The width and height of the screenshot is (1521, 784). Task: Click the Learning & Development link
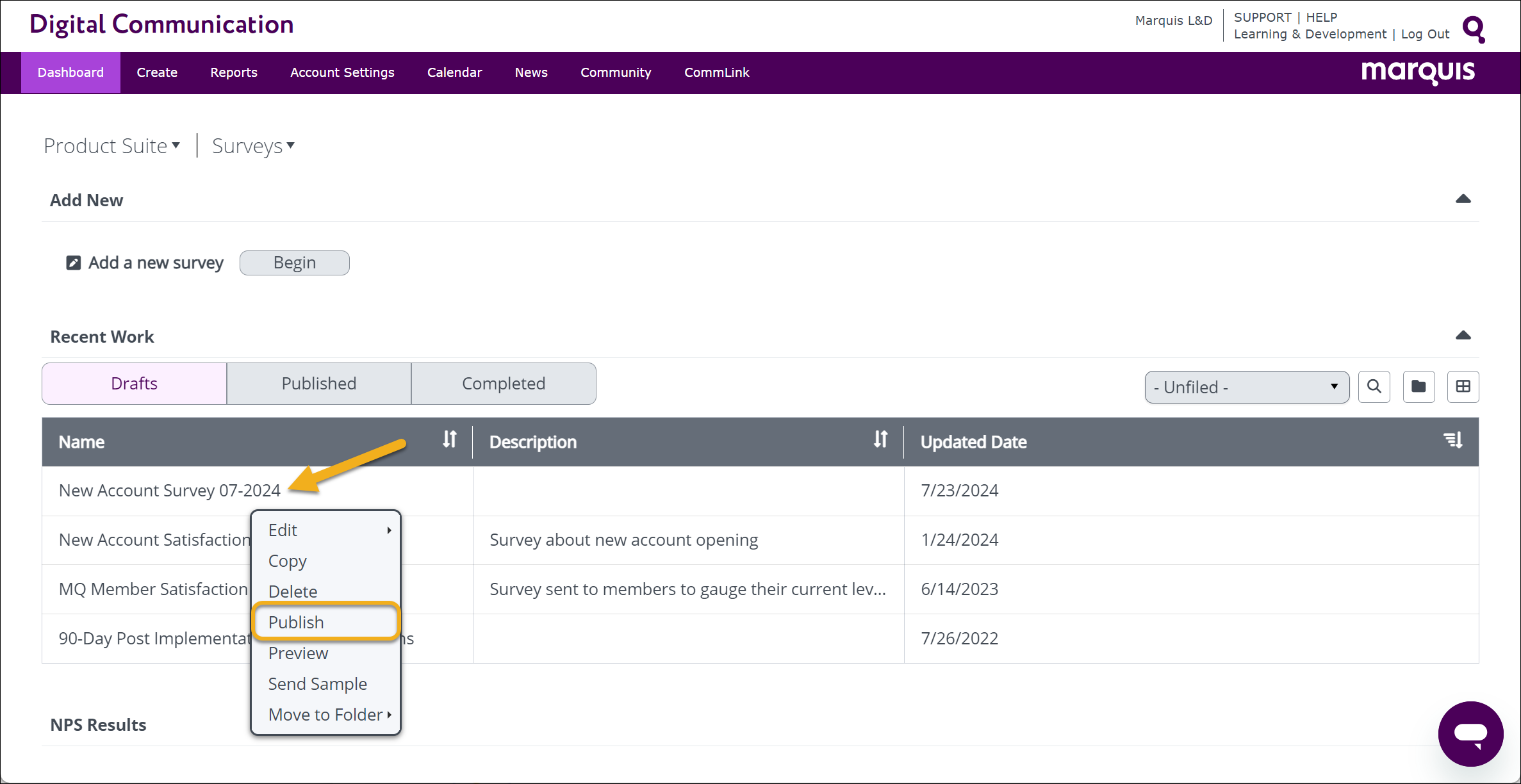click(1310, 34)
